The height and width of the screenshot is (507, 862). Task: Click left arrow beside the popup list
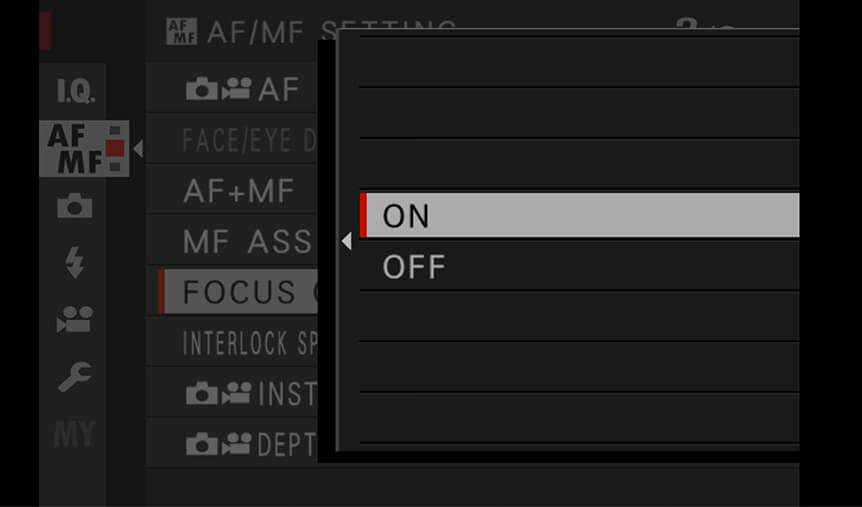(x=346, y=241)
